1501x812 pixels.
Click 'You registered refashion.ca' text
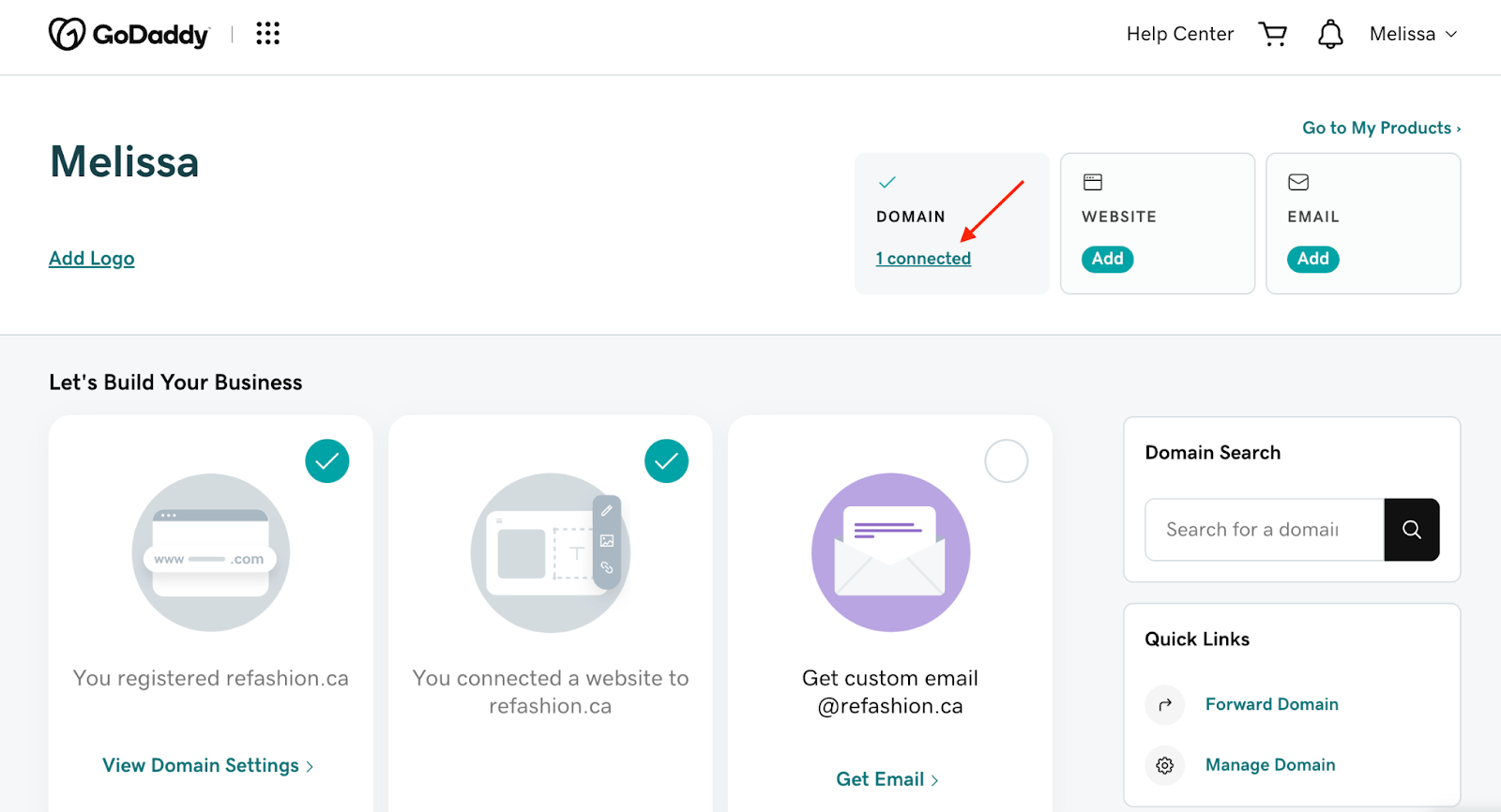click(211, 679)
